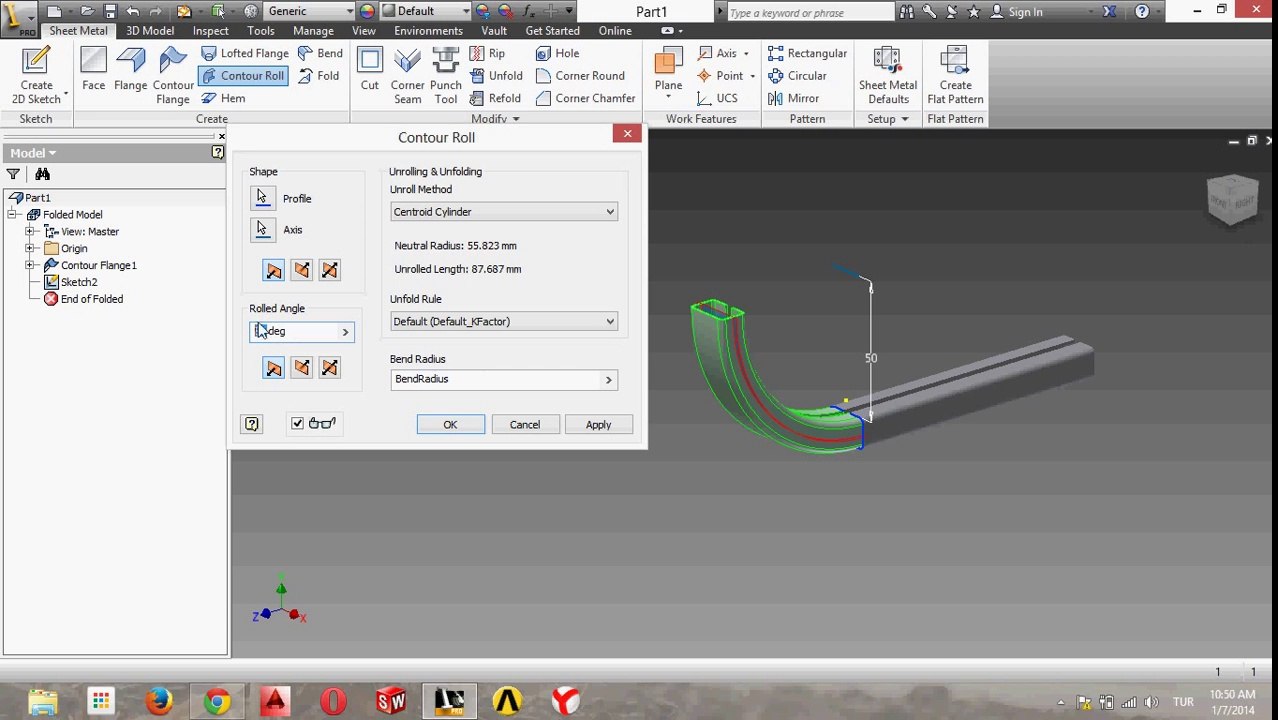Image resolution: width=1278 pixels, height=720 pixels.
Task: Apply the Rectangular pattern tool
Action: (807, 53)
